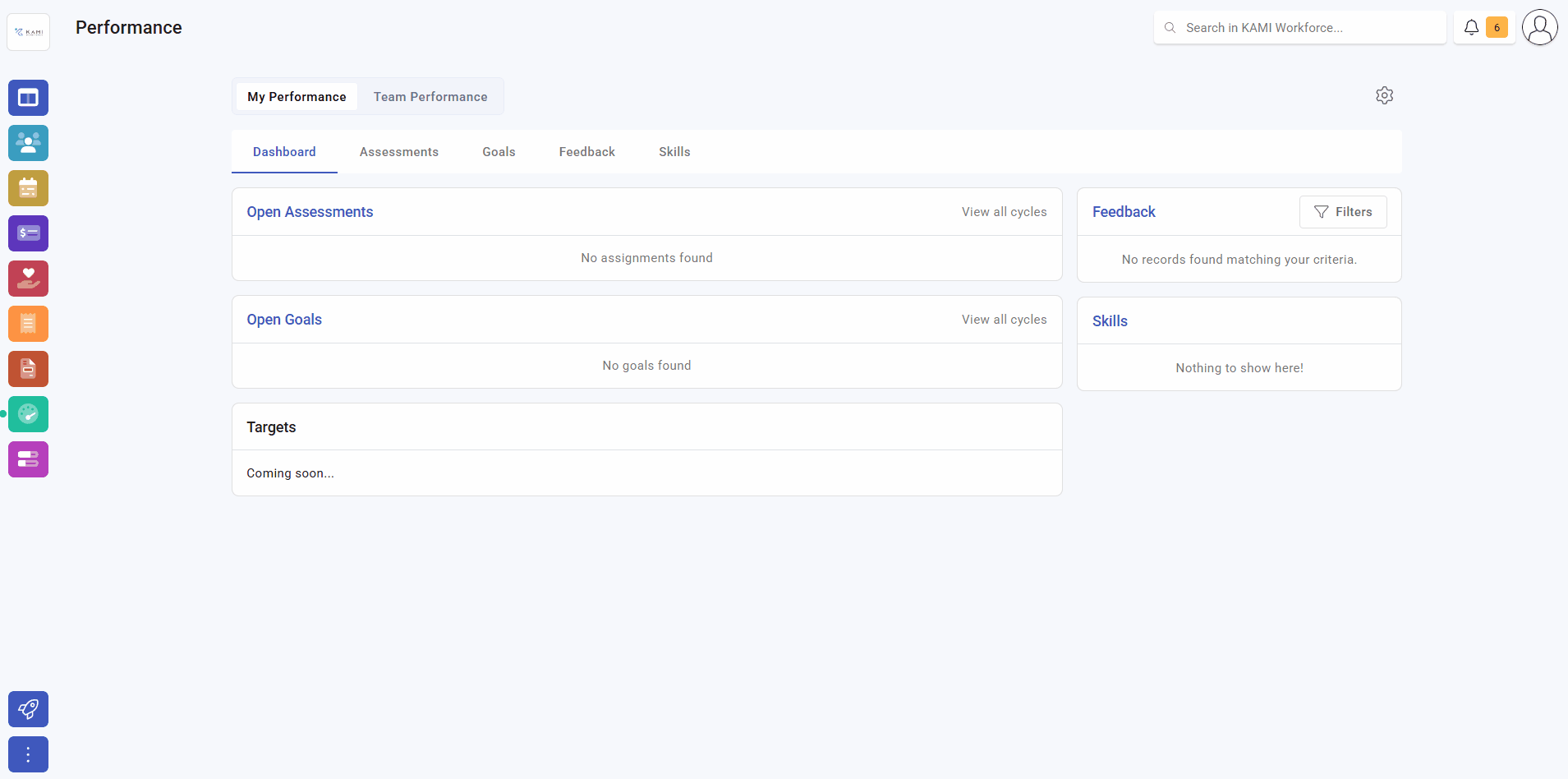Go to the Goals tab
This screenshot has height=779, width=1568.
[499, 152]
